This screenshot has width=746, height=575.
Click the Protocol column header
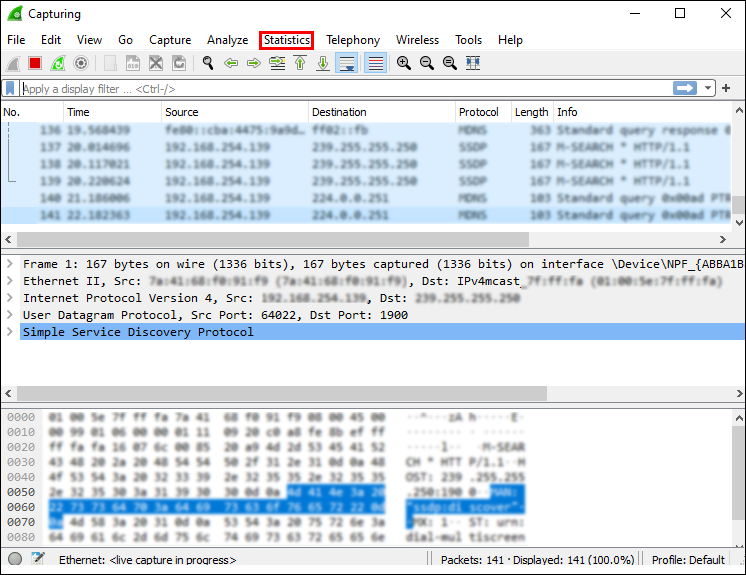(478, 112)
